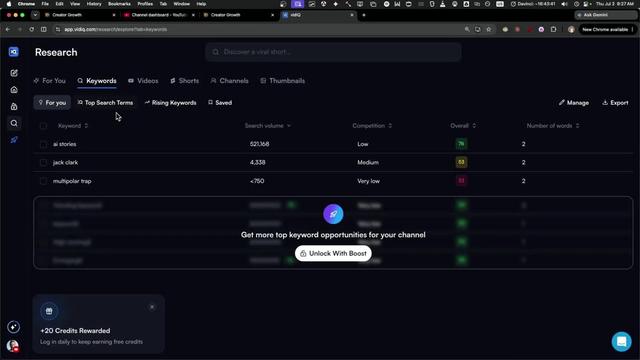Screen dimensions: 640x360
Task: Check the box for 'ai stories' keyword
Action: point(43,144)
